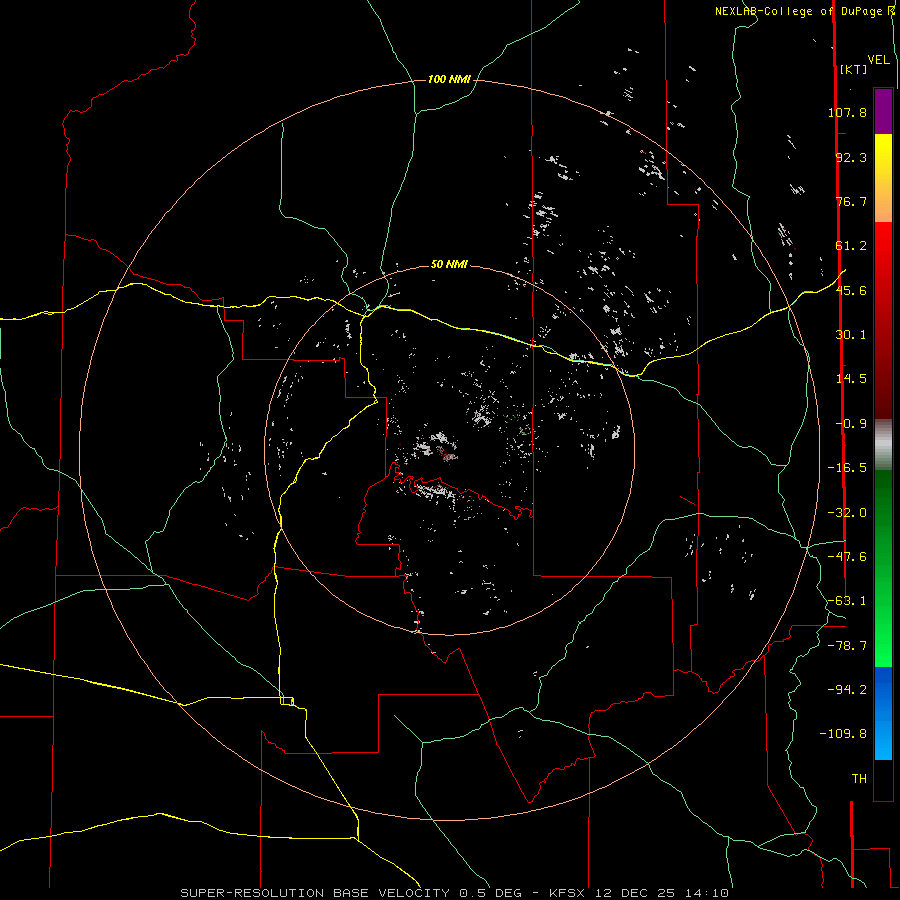Click the SUPER-RESOLUTION BASE VELOCITY caption text

315,893
